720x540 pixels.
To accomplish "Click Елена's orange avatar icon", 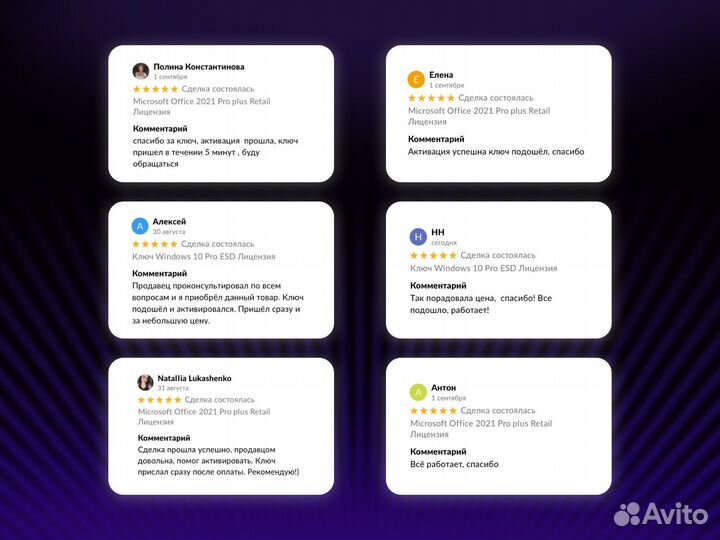I will pos(416,80).
